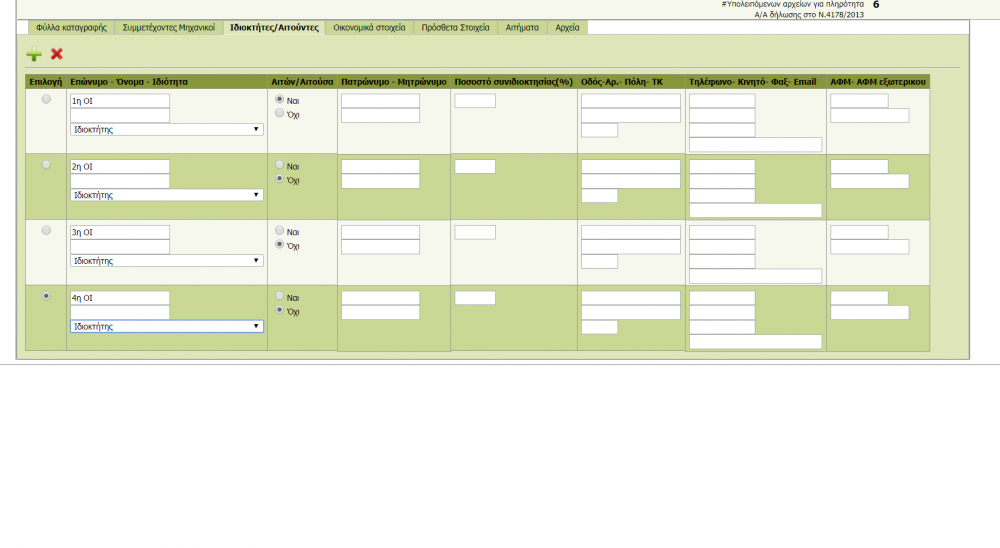The height and width of the screenshot is (548, 1000).
Task: Switch to the Φύλλα καταγραφής tab
Action: coord(71,28)
